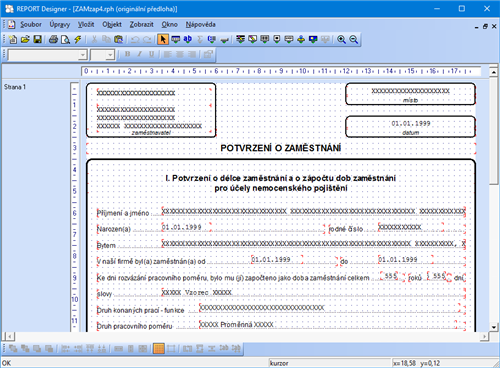
Task: Click the document icon left of Soubor
Action: tap(12, 24)
